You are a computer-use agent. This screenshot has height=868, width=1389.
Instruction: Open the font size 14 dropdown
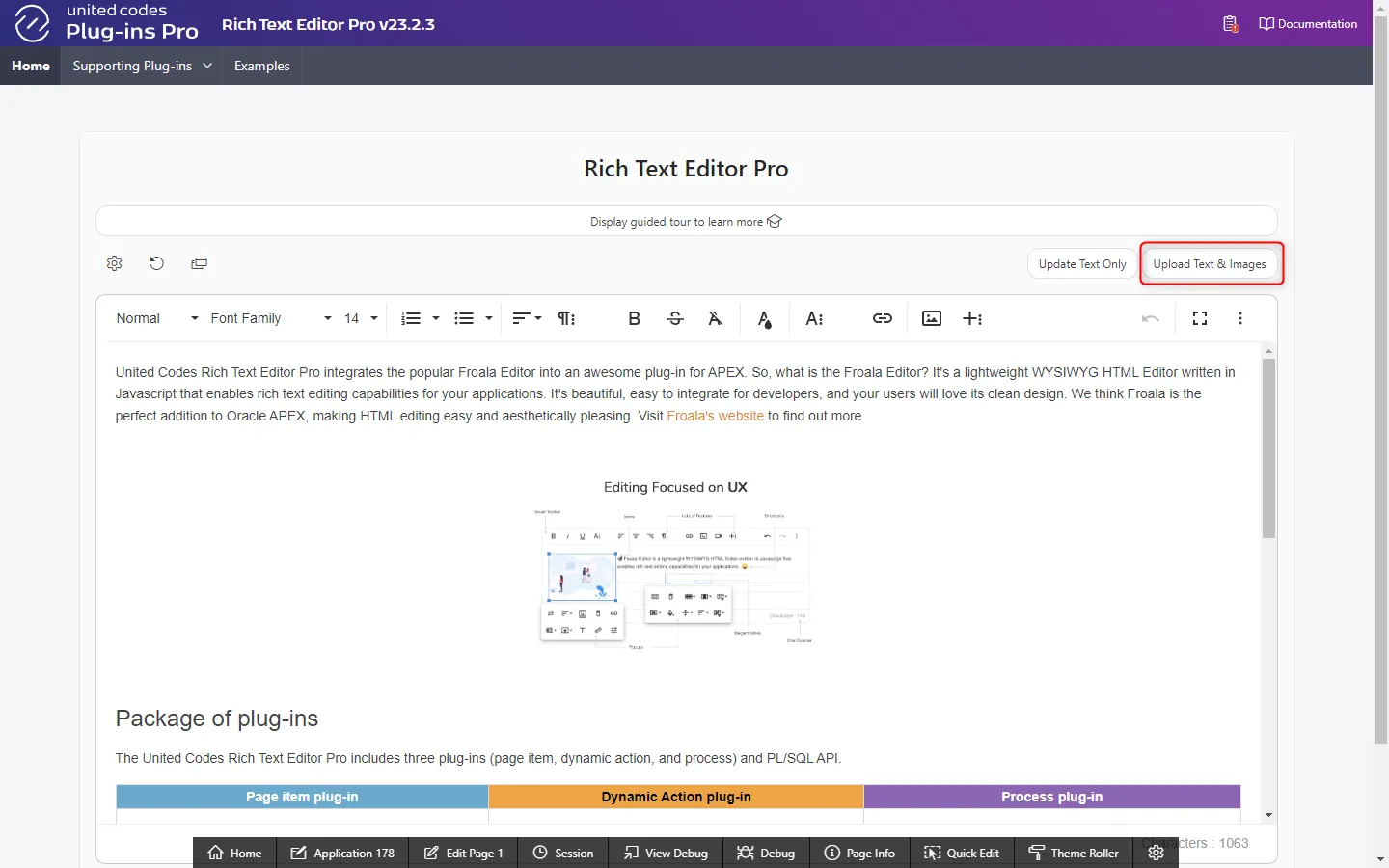tap(361, 318)
